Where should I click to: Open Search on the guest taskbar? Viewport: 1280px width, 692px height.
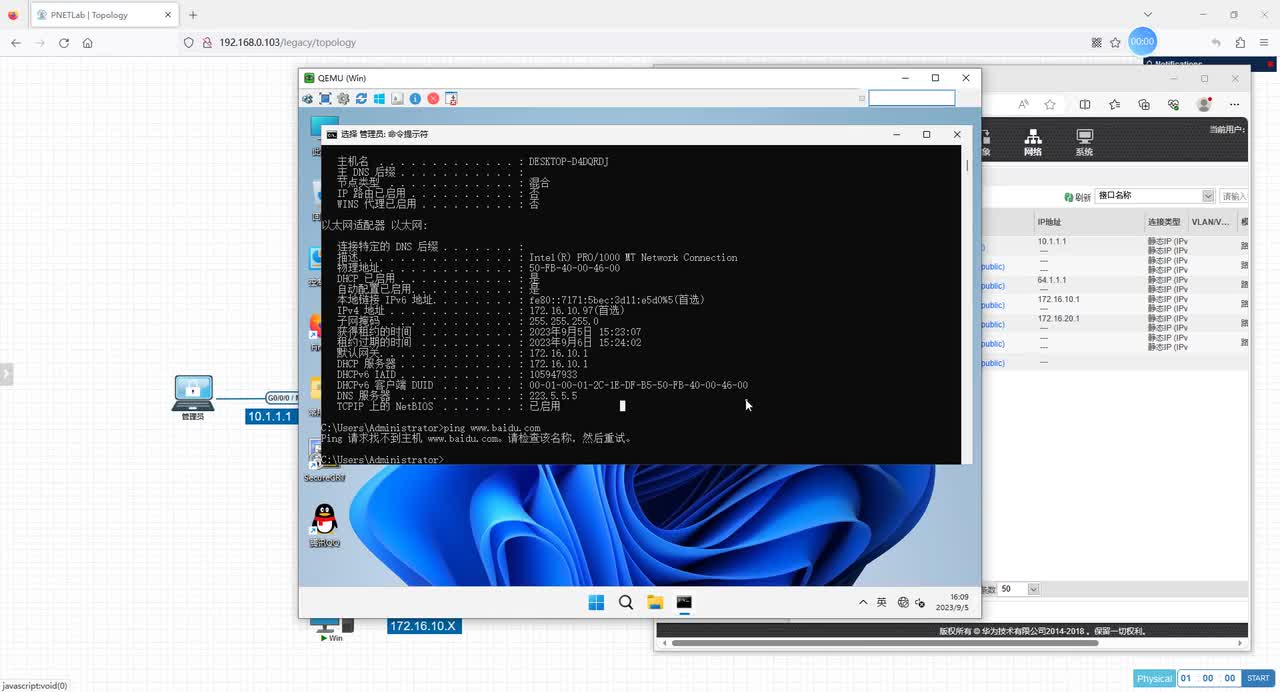(626, 602)
